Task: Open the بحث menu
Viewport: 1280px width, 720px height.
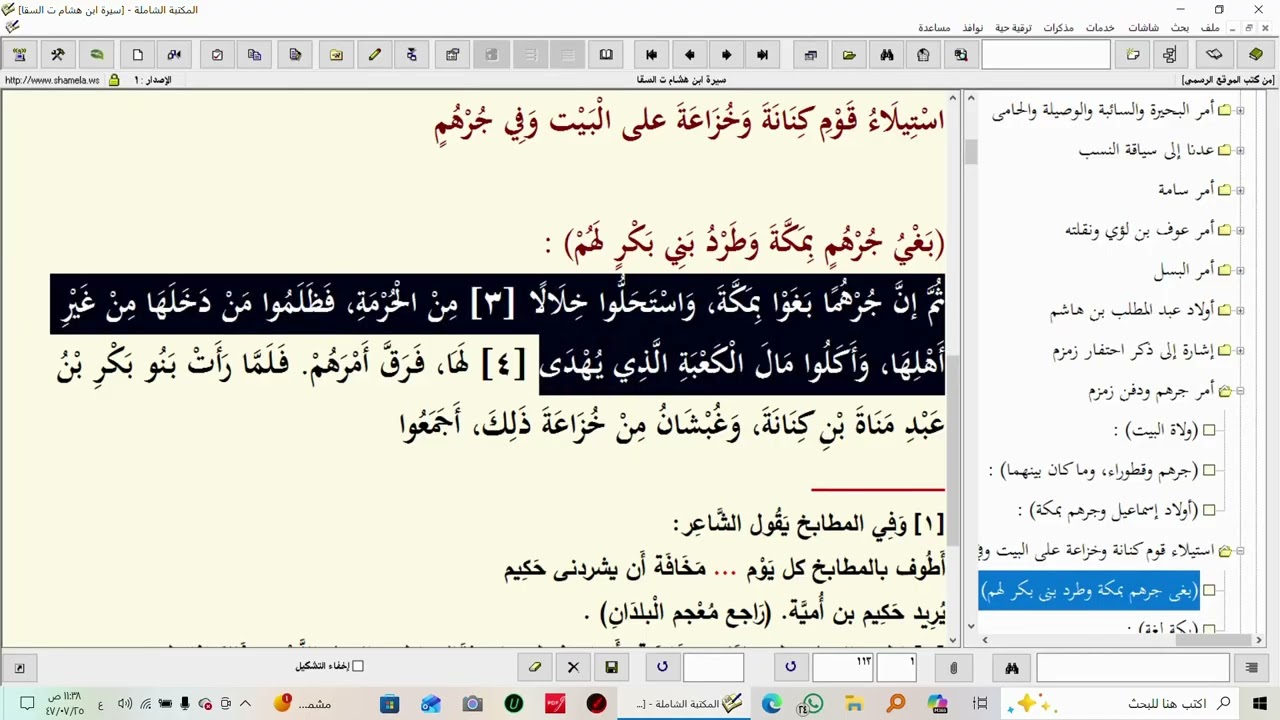Action: [x=1180, y=28]
